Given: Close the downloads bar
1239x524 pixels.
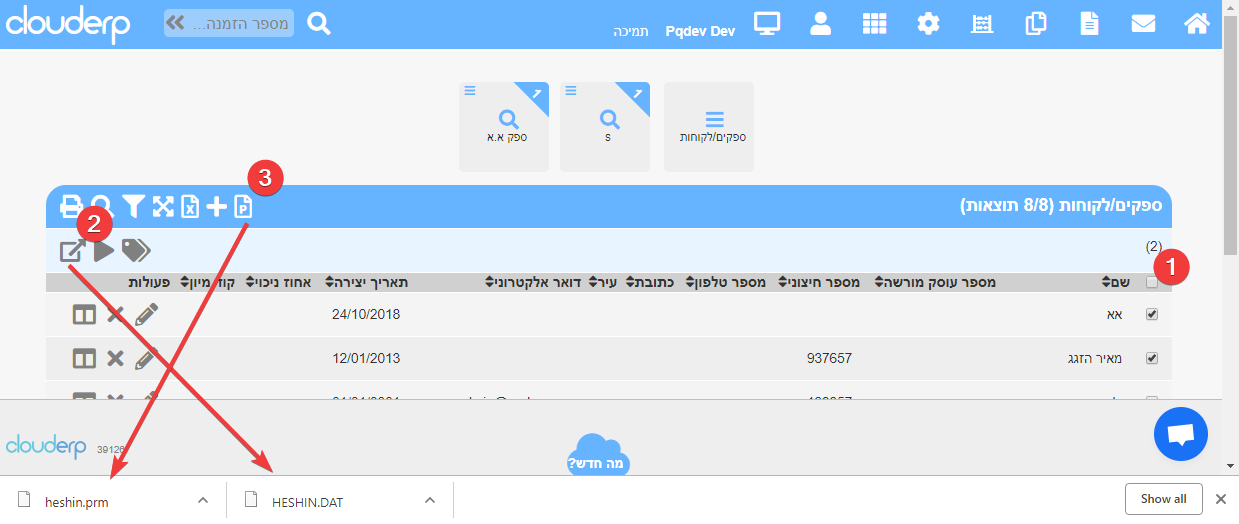Looking at the screenshot, I should [1220, 499].
